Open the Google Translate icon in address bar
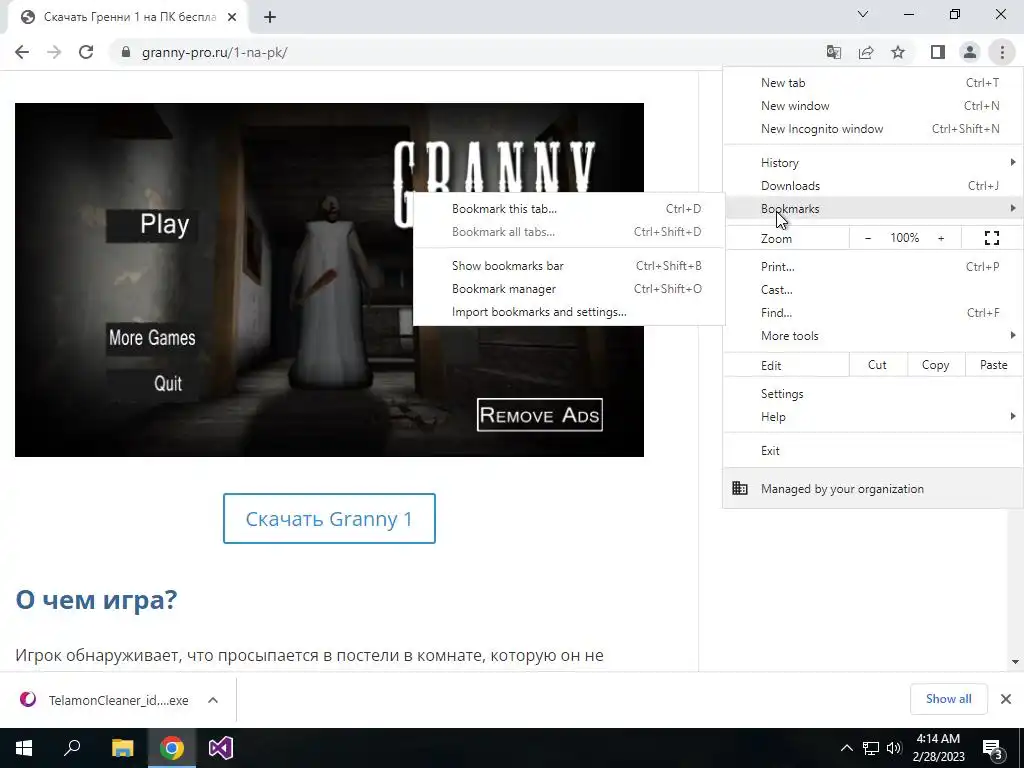 [833, 52]
